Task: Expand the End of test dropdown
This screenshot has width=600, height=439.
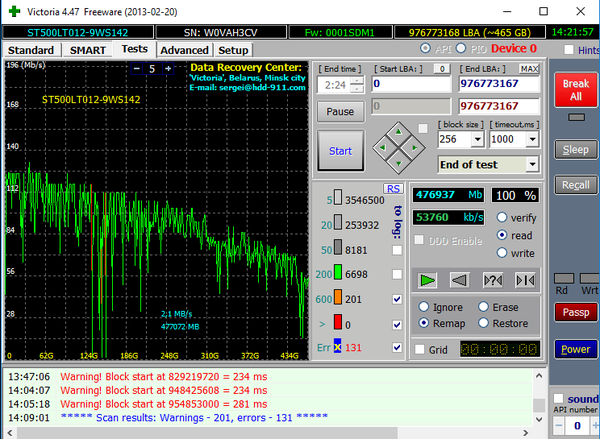Action: coord(532,164)
